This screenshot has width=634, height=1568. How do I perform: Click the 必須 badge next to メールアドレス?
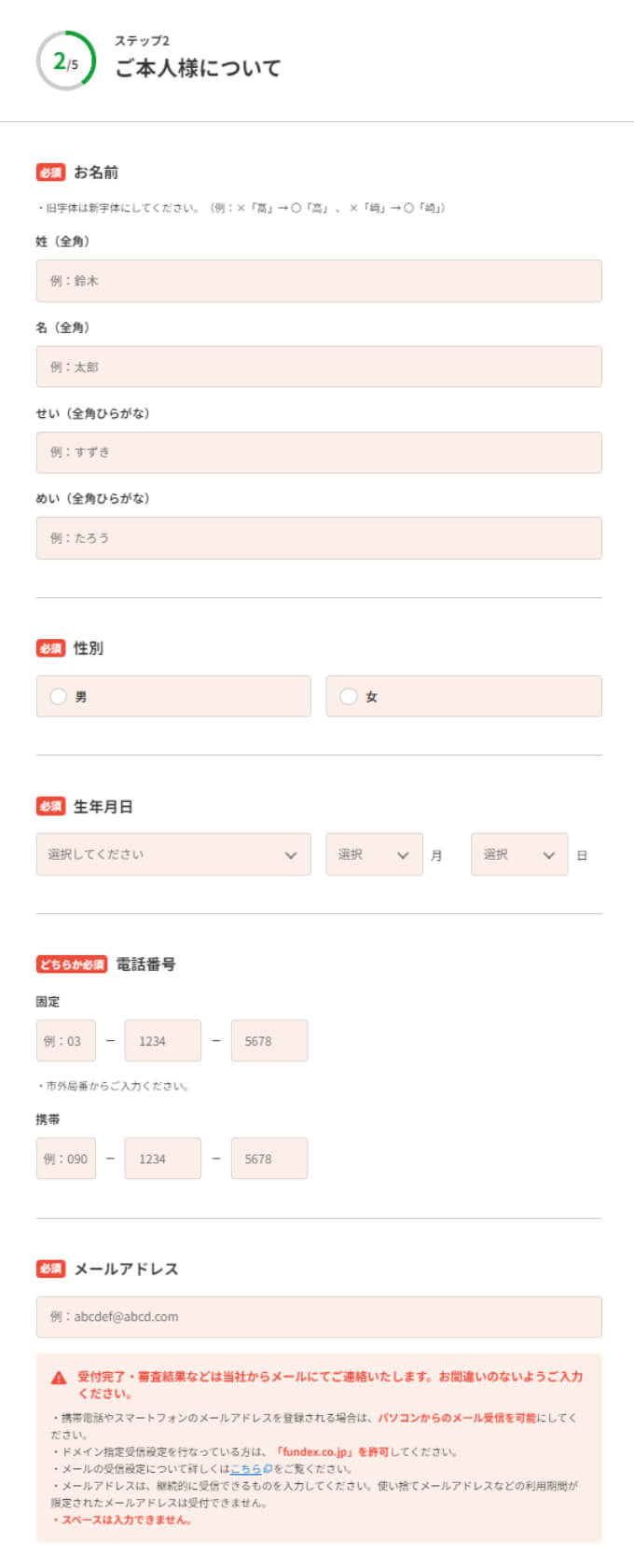pos(50,1269)
